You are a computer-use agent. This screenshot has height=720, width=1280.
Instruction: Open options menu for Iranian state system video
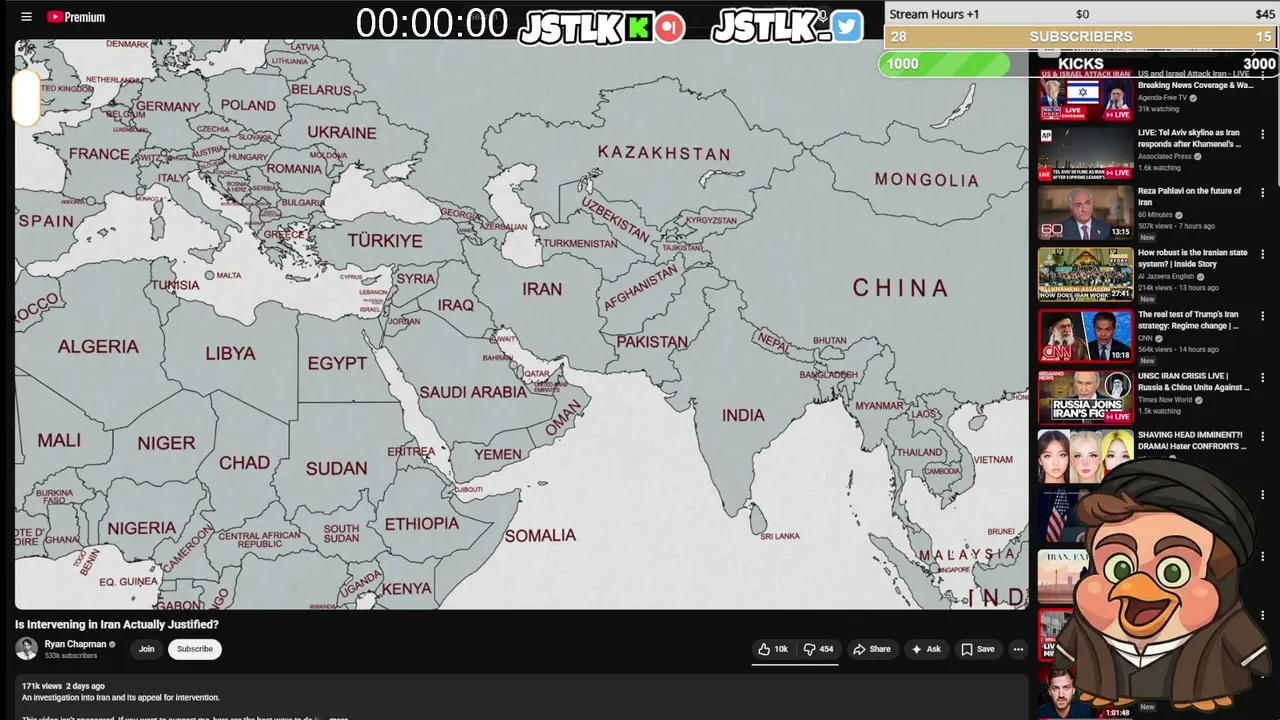pos(1263,255)
